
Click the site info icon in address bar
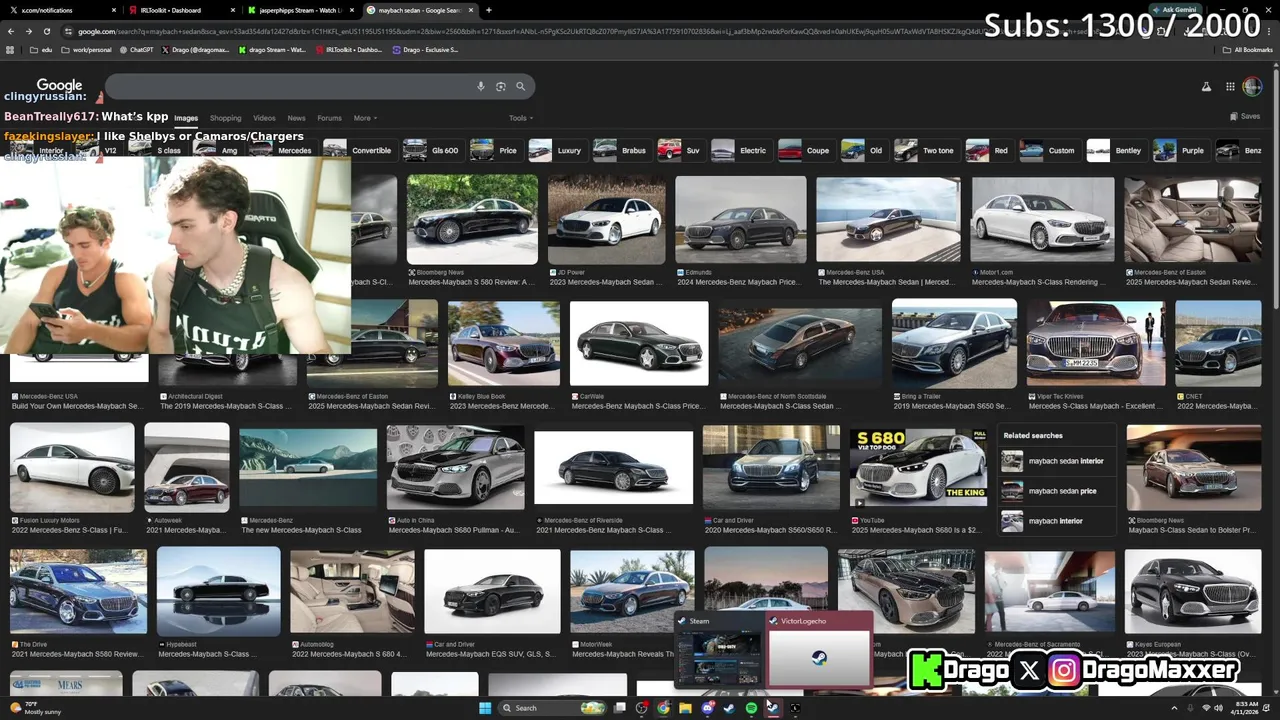coord(69,31)
